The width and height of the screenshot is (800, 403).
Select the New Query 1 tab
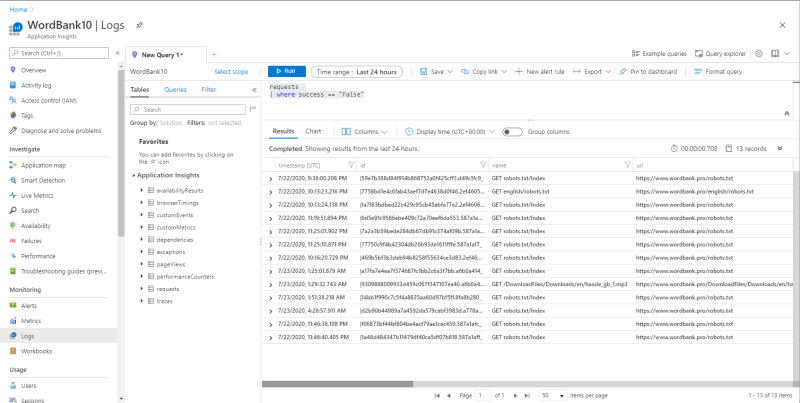click(166, 55)
